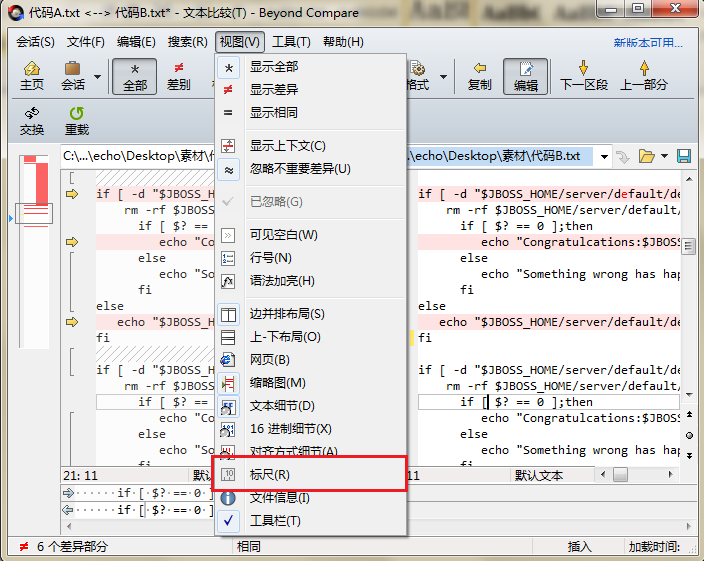Toggle the 全部 show-all toolbar button
The height and width of the screenshot is (561, 704).
[135, 76]
